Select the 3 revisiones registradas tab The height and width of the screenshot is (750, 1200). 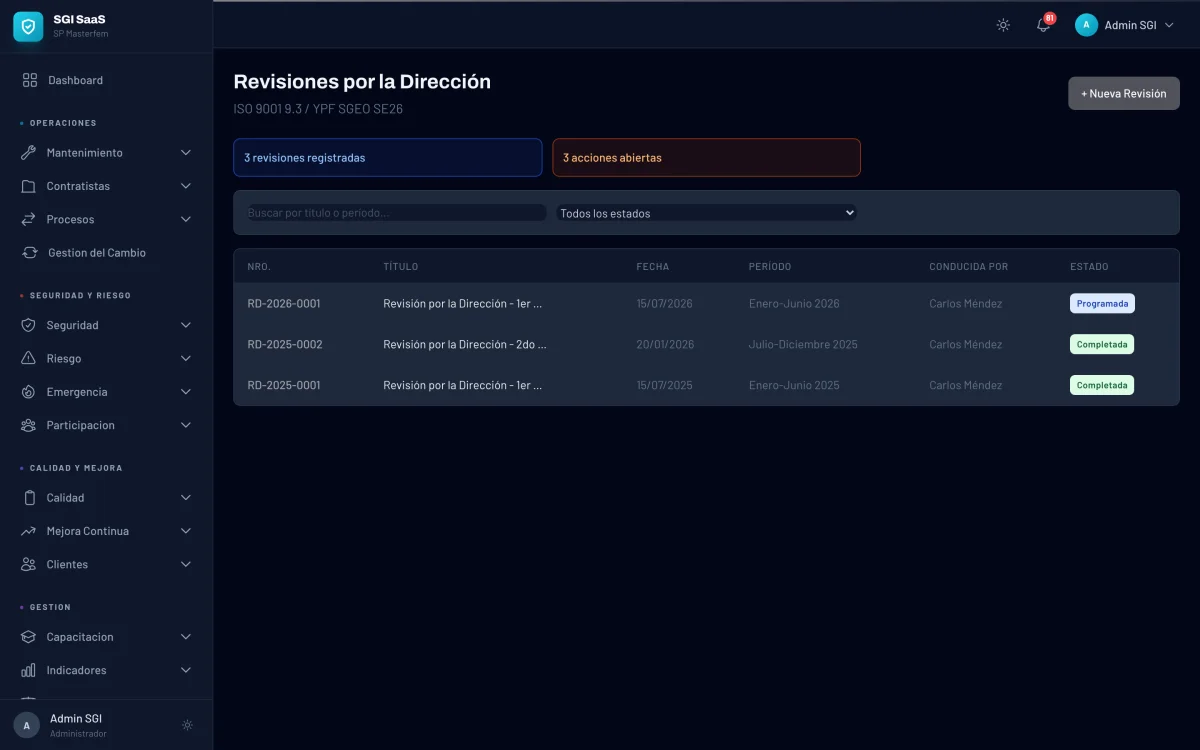[x=387, y=157]
